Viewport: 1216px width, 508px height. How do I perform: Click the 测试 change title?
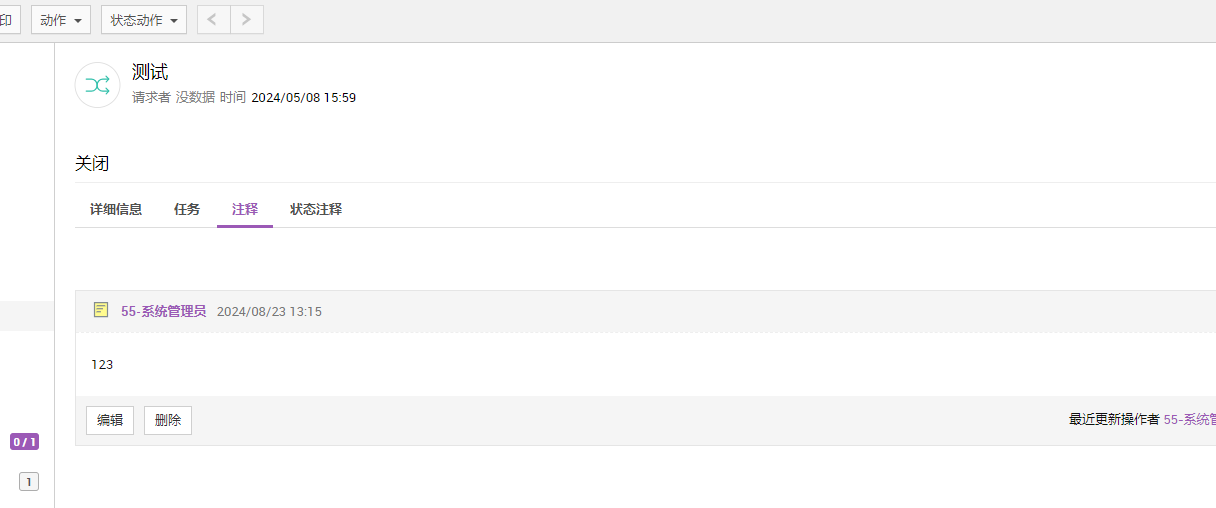tap(150, 72)
